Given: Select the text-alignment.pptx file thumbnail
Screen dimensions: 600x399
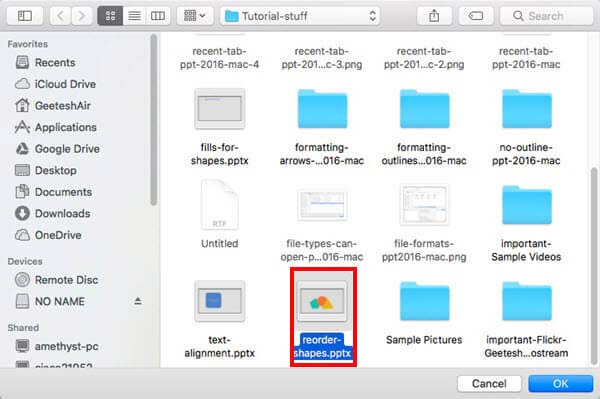Looking at the screenshot, I should 220,301.
